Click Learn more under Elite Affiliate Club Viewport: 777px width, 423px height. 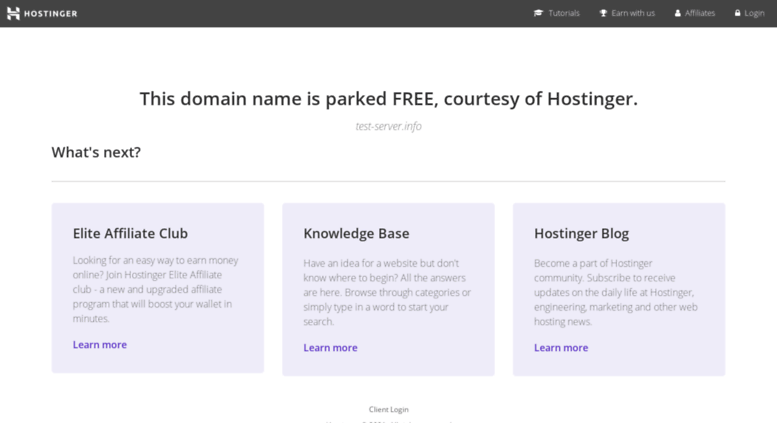click(x=100, y=345)
